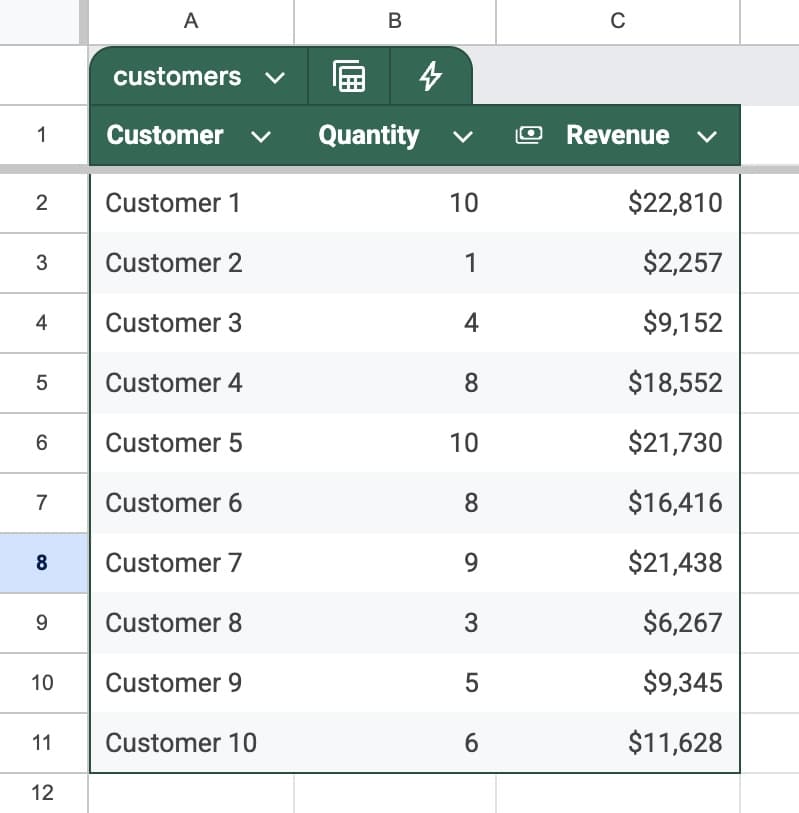Select the Customer 7 cell
This screenshot has width=799, height=813.
pos(173,563)
